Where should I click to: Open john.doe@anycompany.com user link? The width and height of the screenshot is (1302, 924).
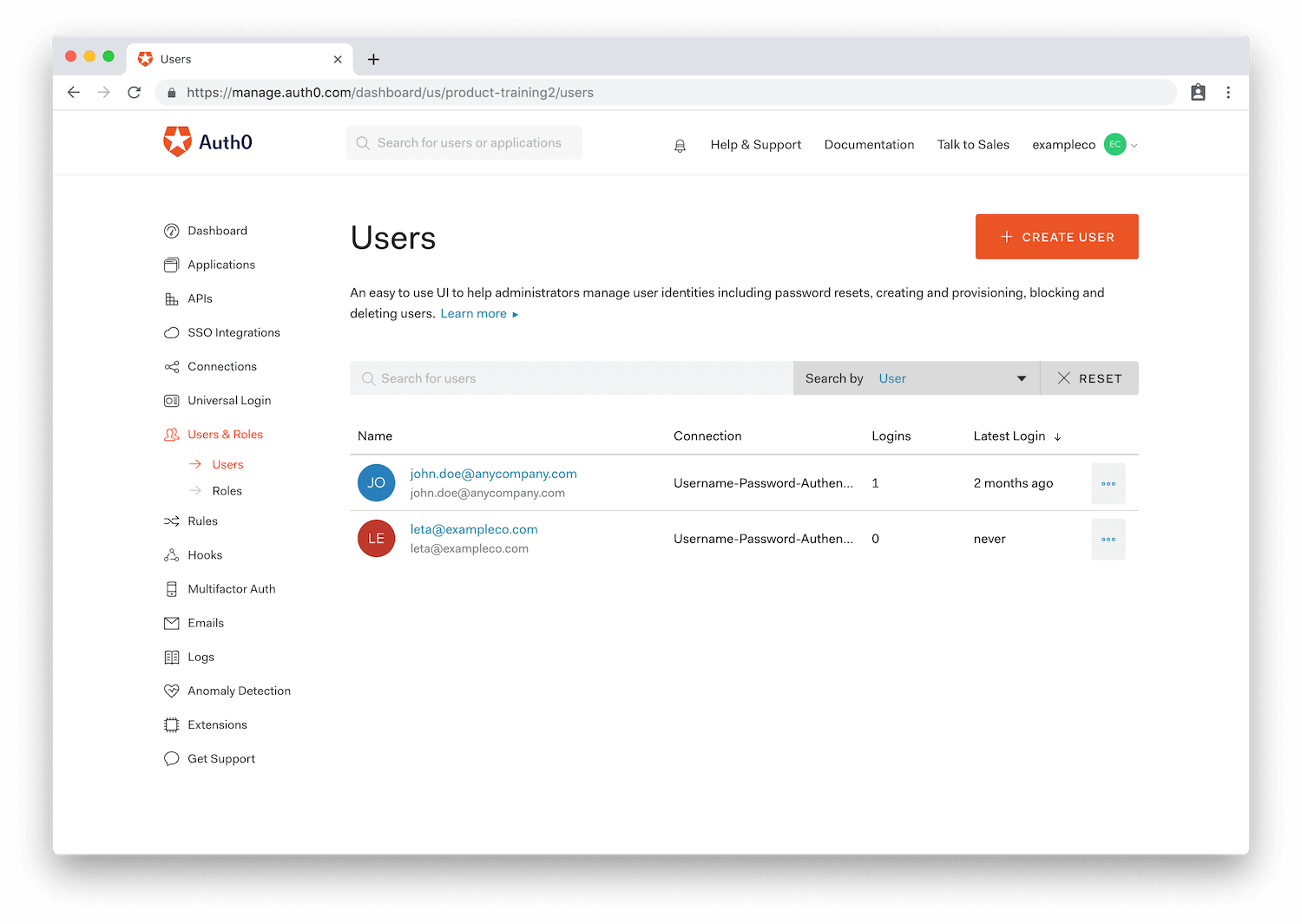click(x=493, y=474)
